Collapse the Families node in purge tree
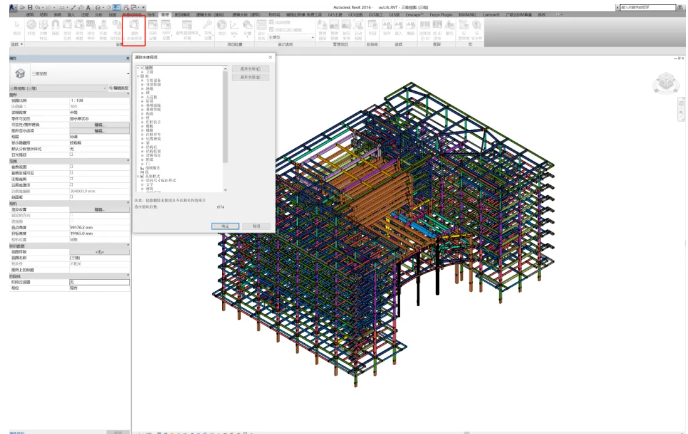Screen dimensions: 688x434 pyautogui.click(x=138, y=76)
